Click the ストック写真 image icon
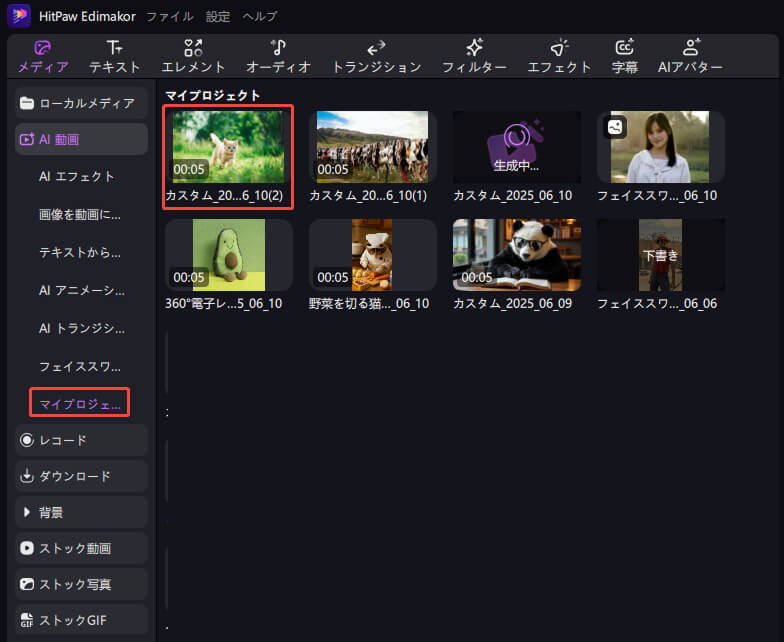784x642 pixels. (x=26, y=584)
